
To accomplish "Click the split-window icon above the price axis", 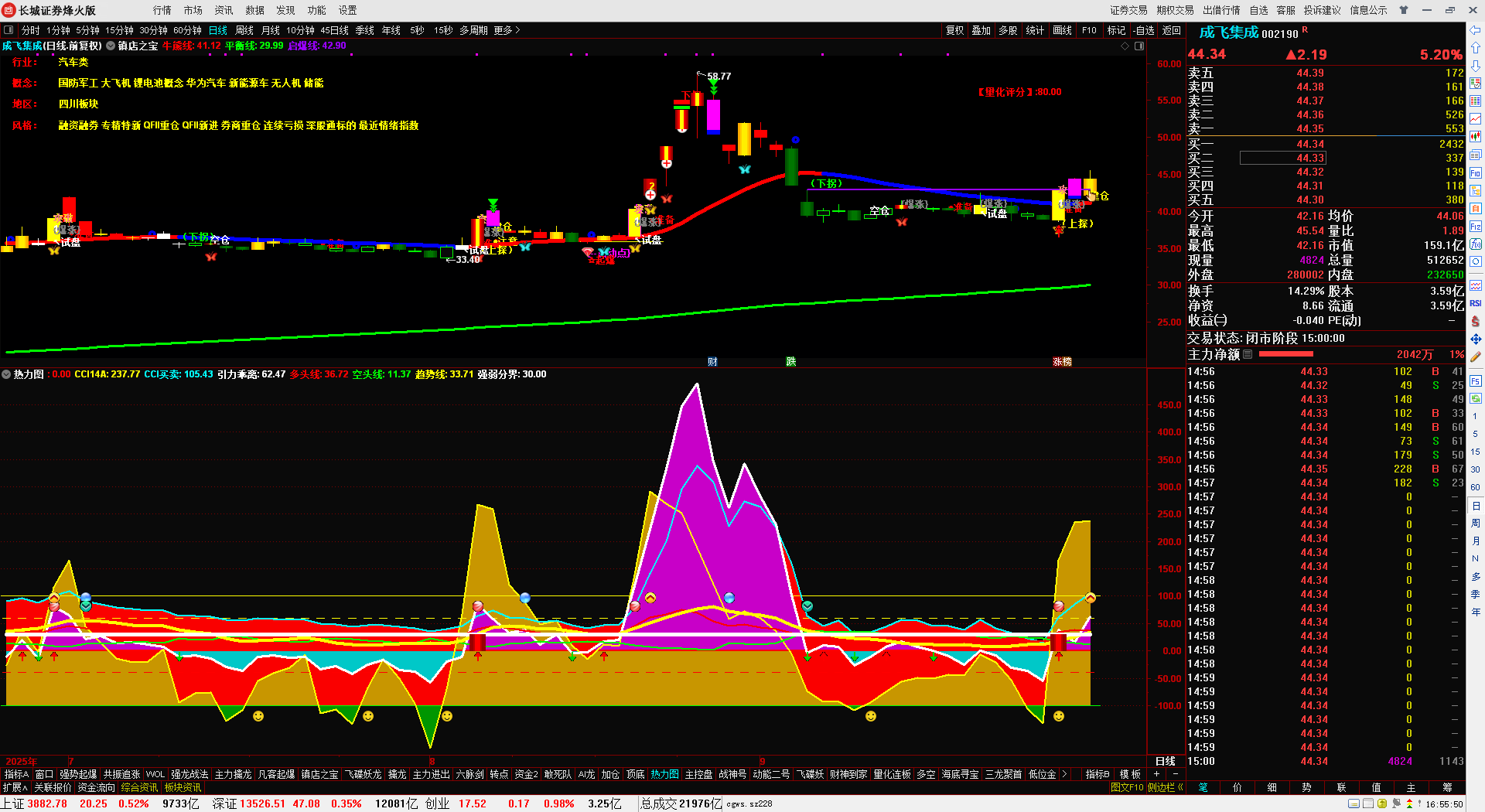I will [1139, 46].
